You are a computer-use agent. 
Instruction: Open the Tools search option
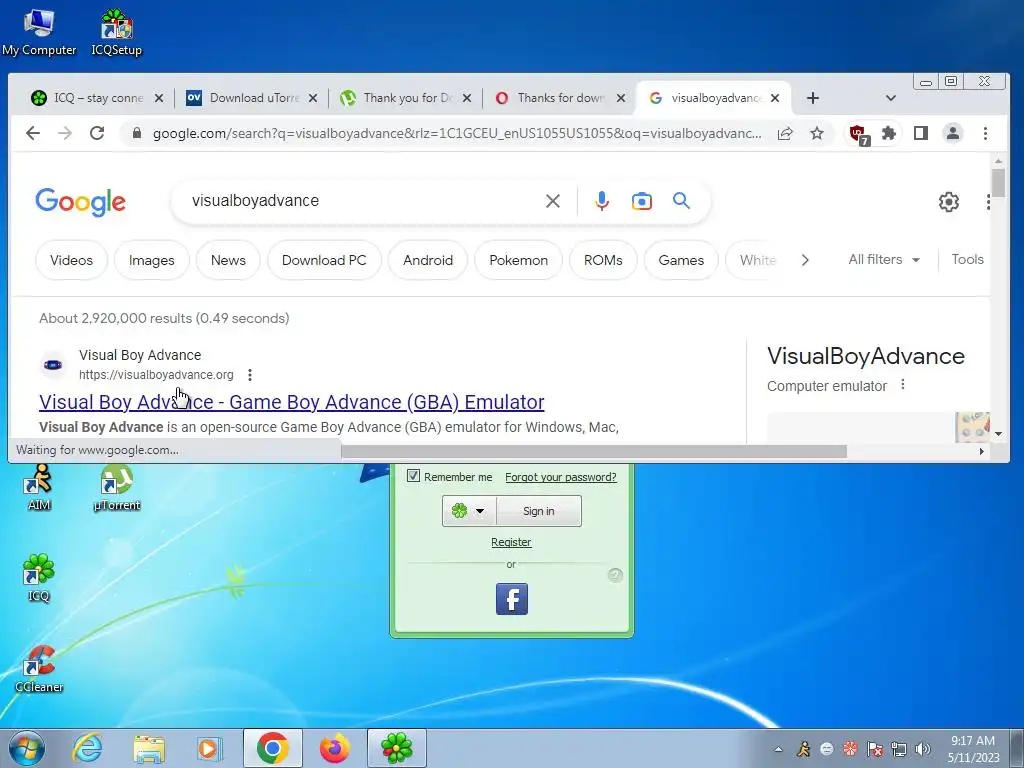967,259
